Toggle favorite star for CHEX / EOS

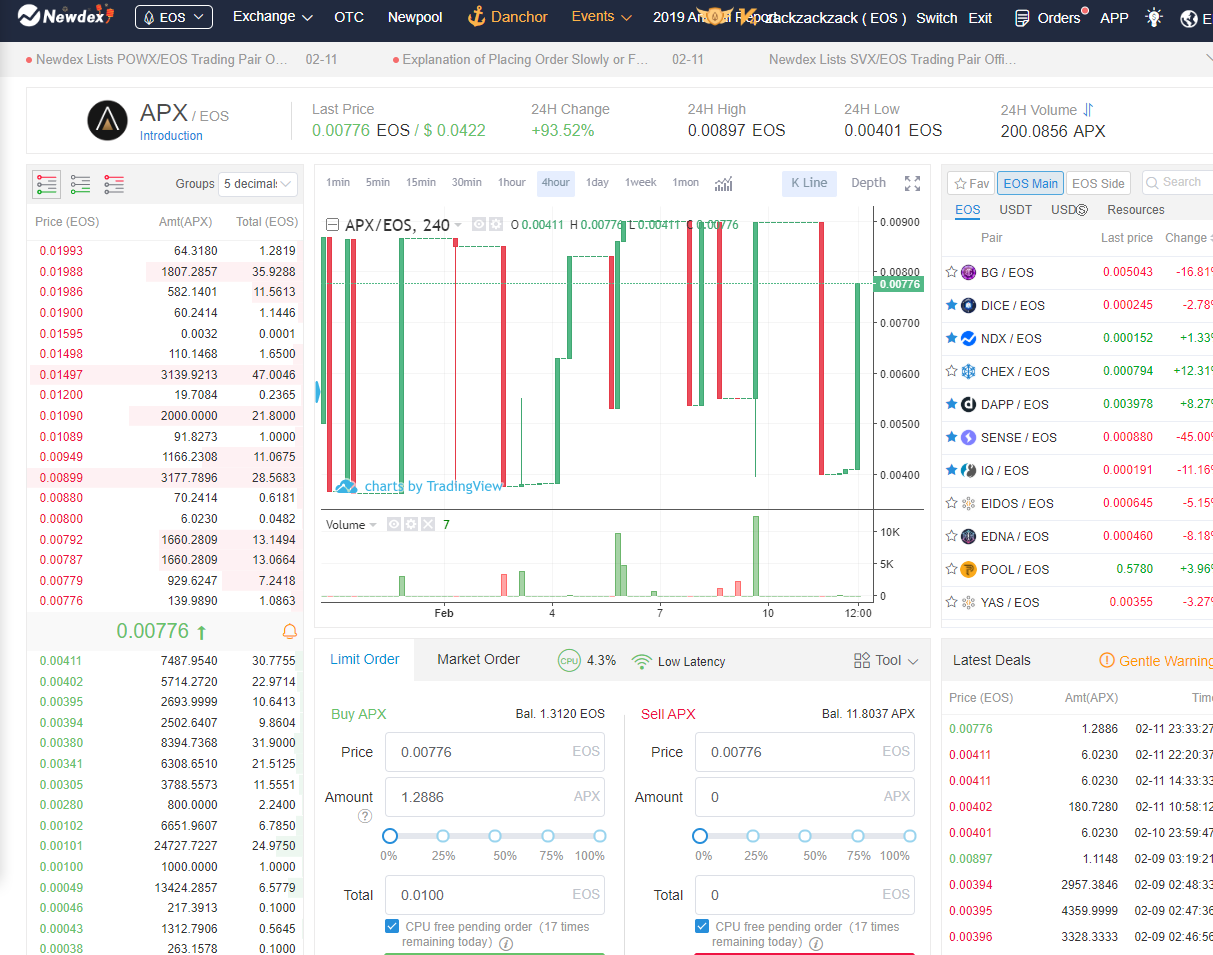coord(952,371)
